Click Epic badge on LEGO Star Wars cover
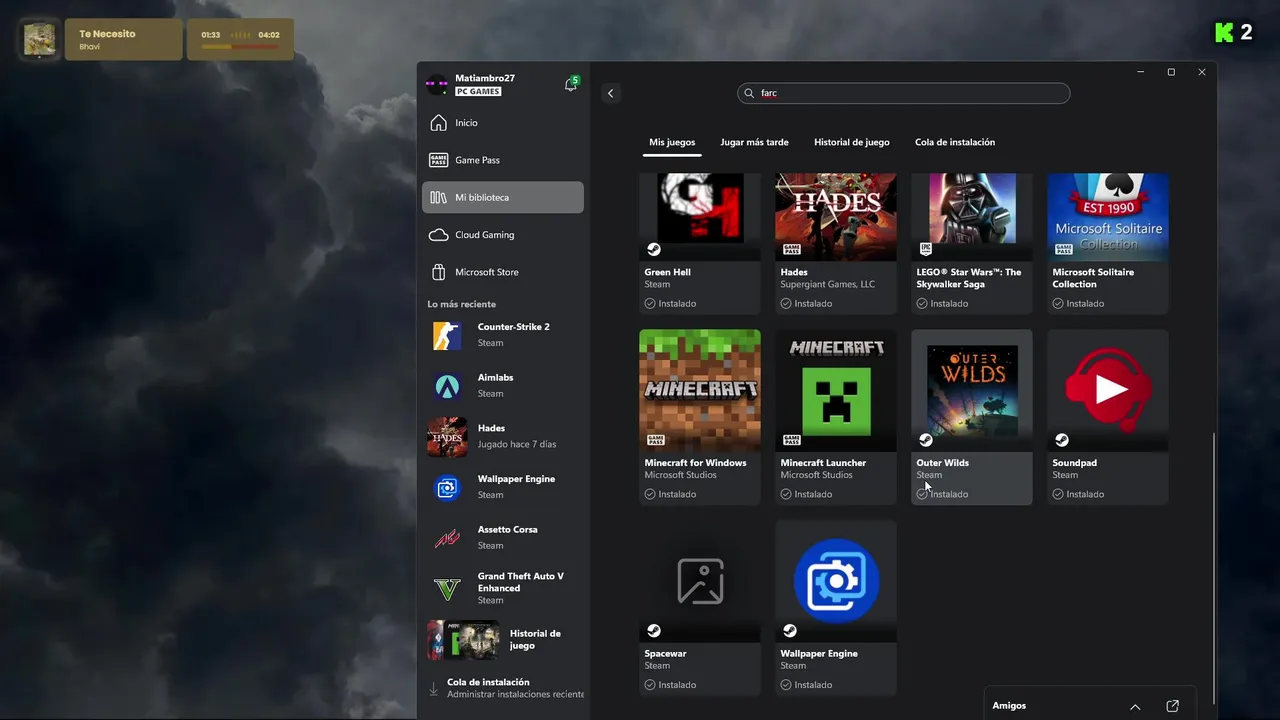The height and width of the screenshot is (720, 1280). (926, 249)
